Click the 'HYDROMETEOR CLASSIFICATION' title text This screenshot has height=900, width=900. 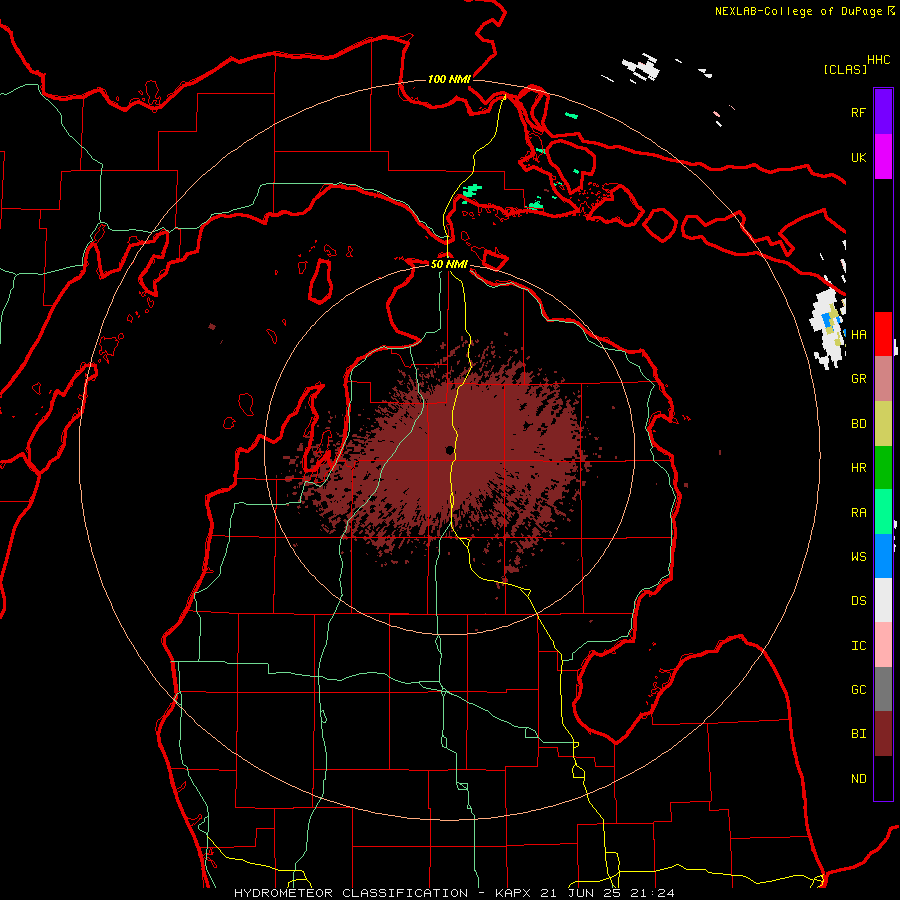[351, 893]
